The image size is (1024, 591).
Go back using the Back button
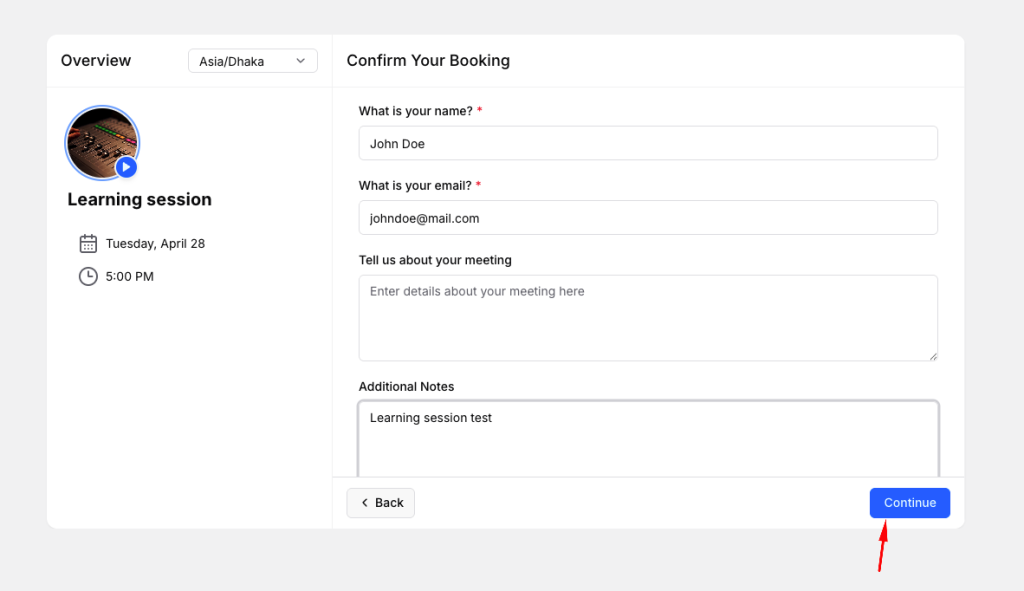[381, 503]
